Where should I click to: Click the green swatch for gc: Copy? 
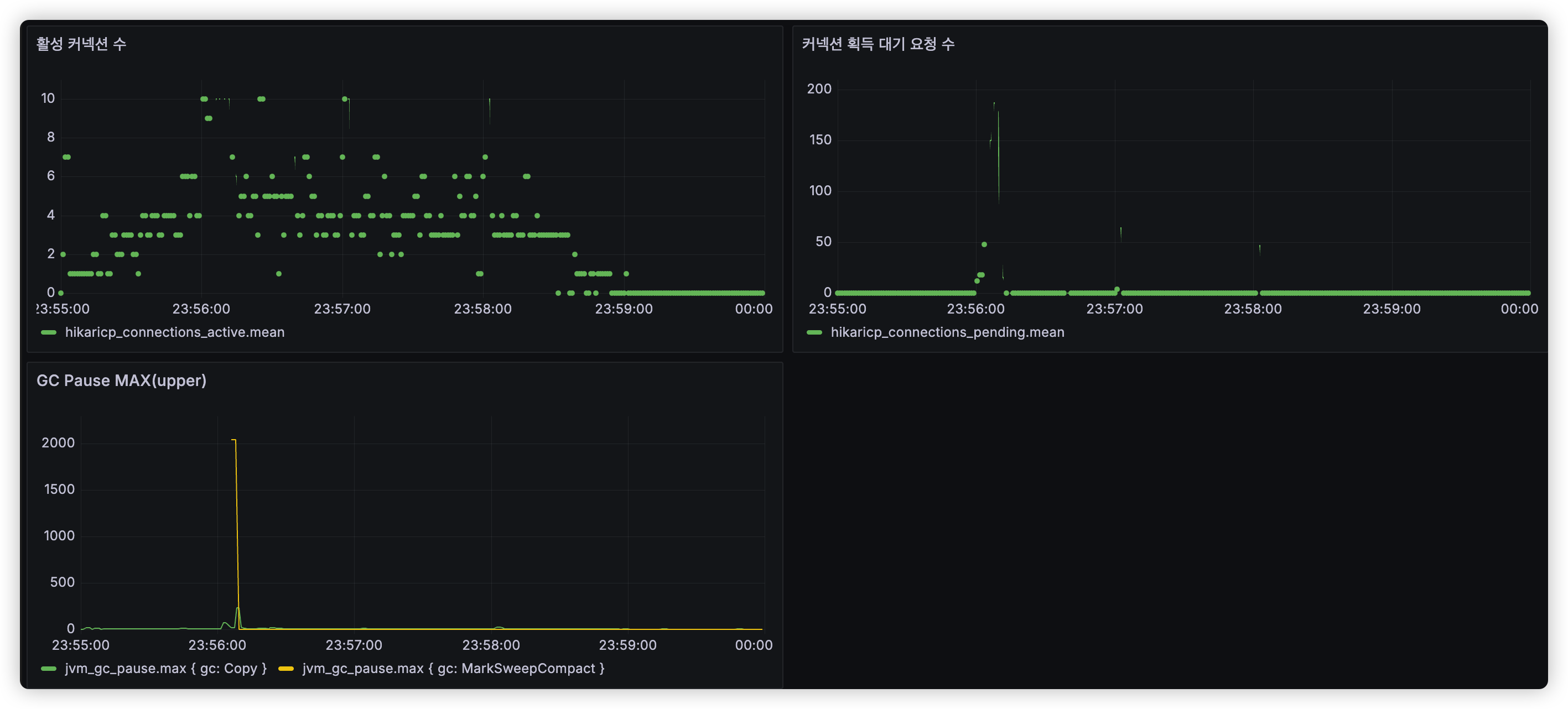[49, 669]
